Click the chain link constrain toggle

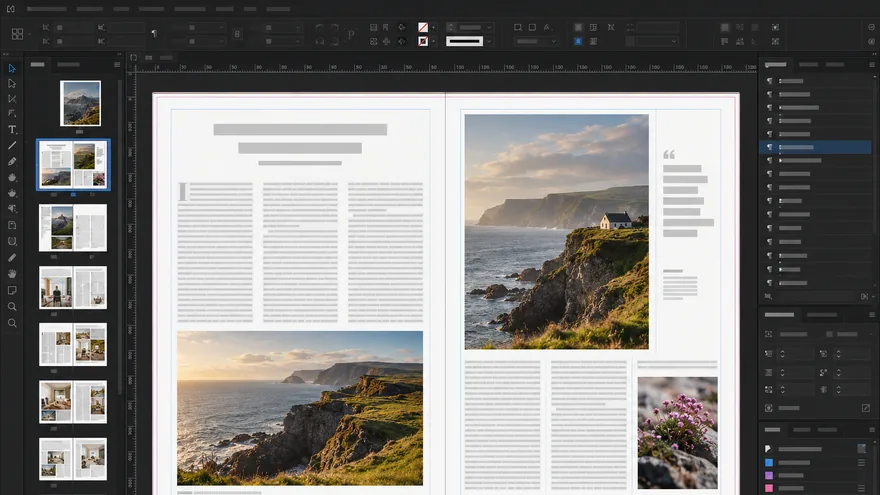pyautogui.click(x=237, y=34)
